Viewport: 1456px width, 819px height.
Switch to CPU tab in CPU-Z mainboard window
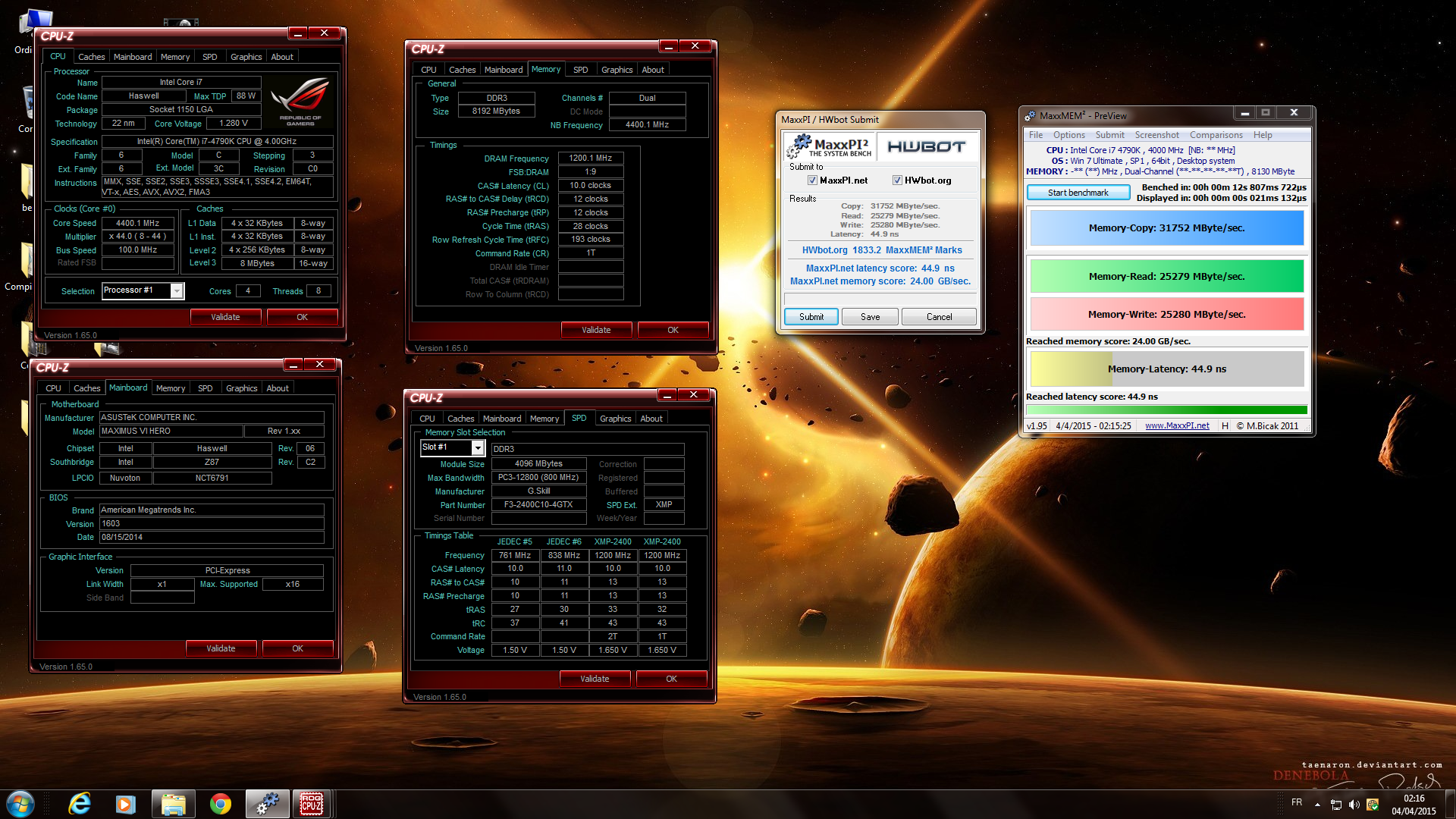[53, 388]
